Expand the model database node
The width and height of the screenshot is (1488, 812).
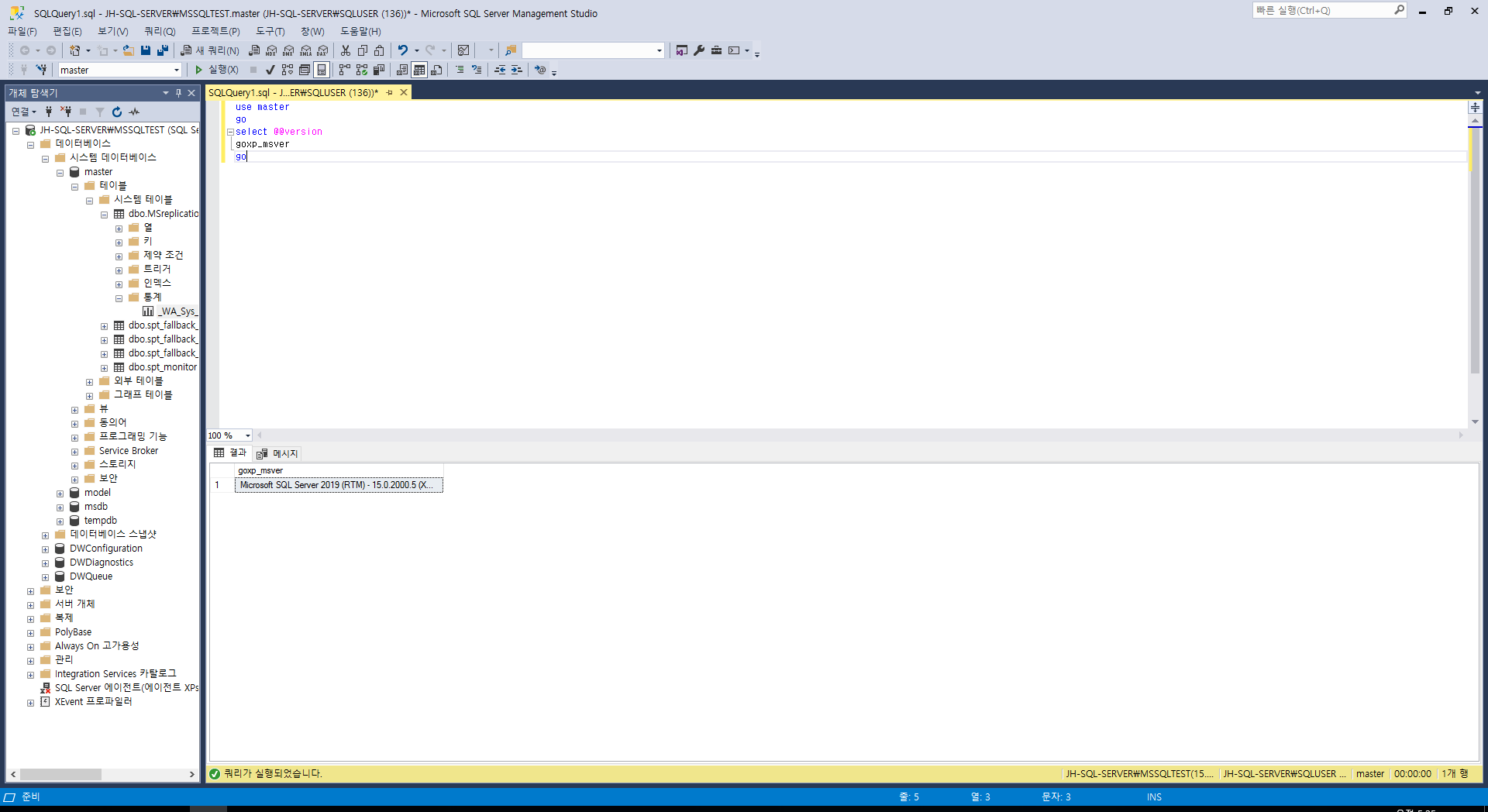(x=60, y=494)
